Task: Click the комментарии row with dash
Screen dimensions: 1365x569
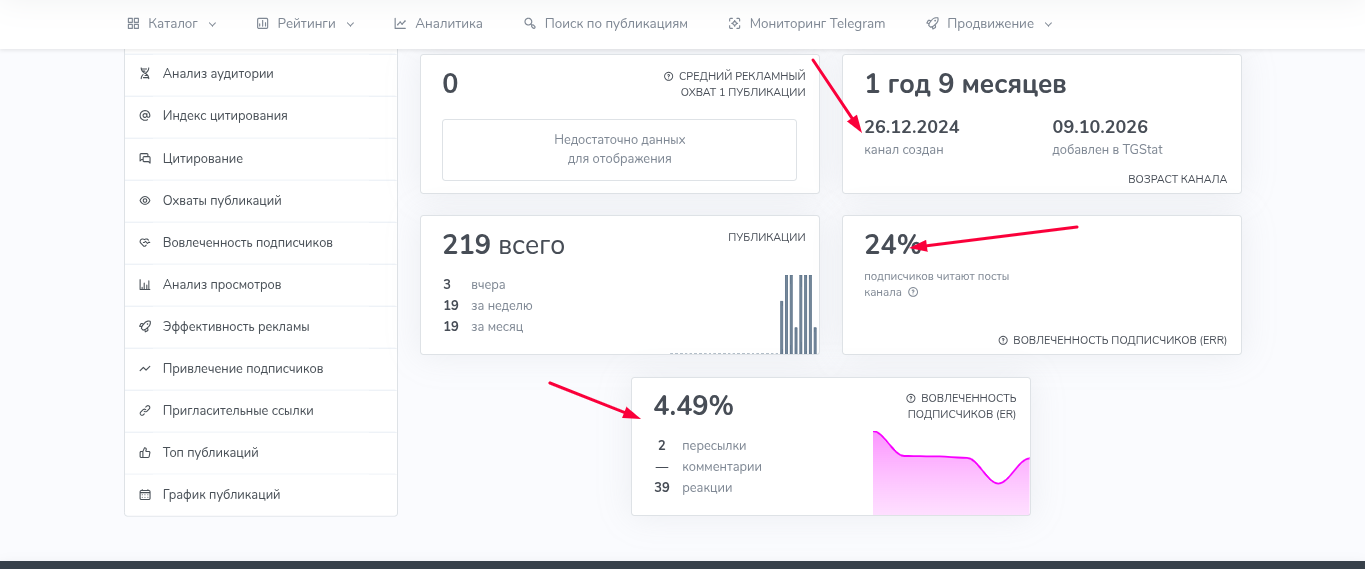Action: point(708,467)
